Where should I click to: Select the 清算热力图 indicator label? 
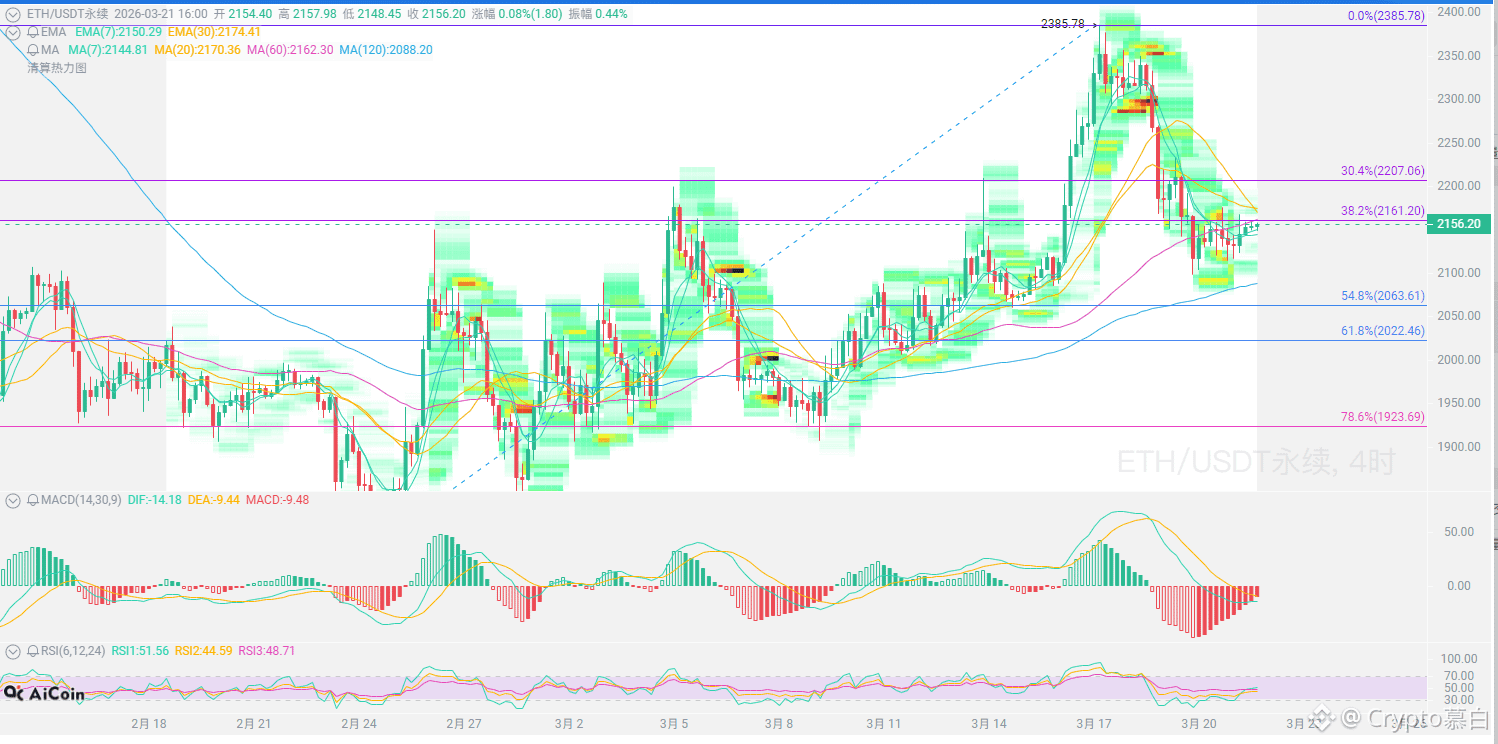click(x=57, y=68)
